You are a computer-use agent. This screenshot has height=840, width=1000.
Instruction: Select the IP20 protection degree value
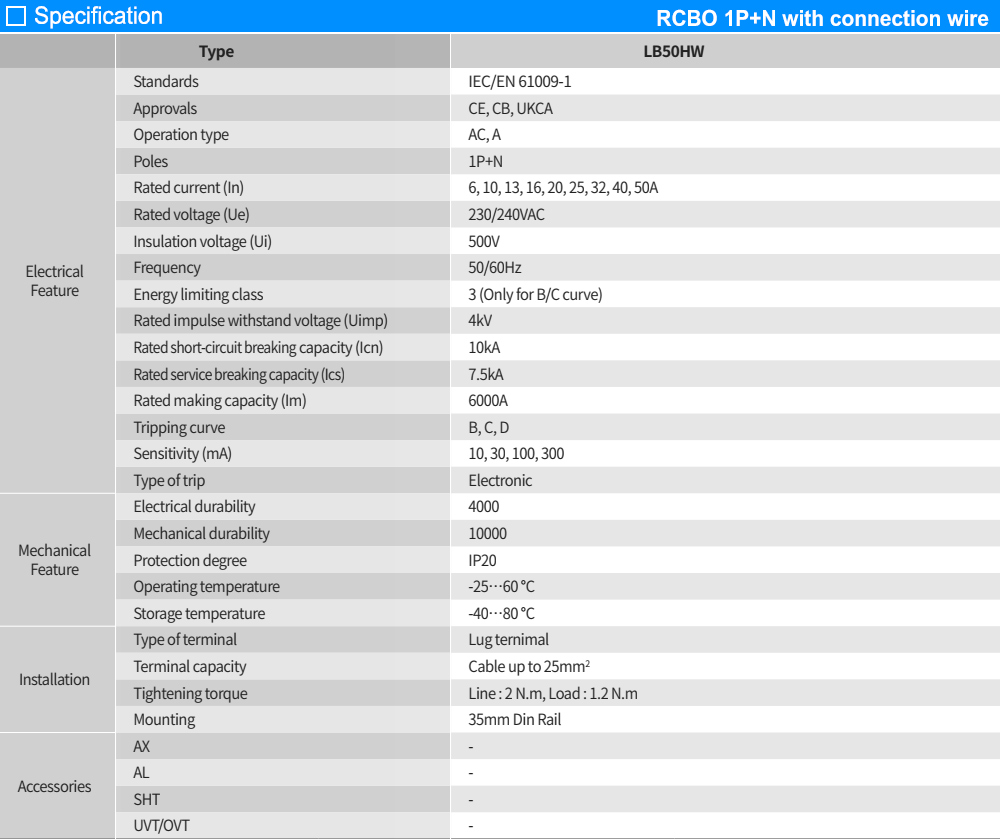point(482,561)
